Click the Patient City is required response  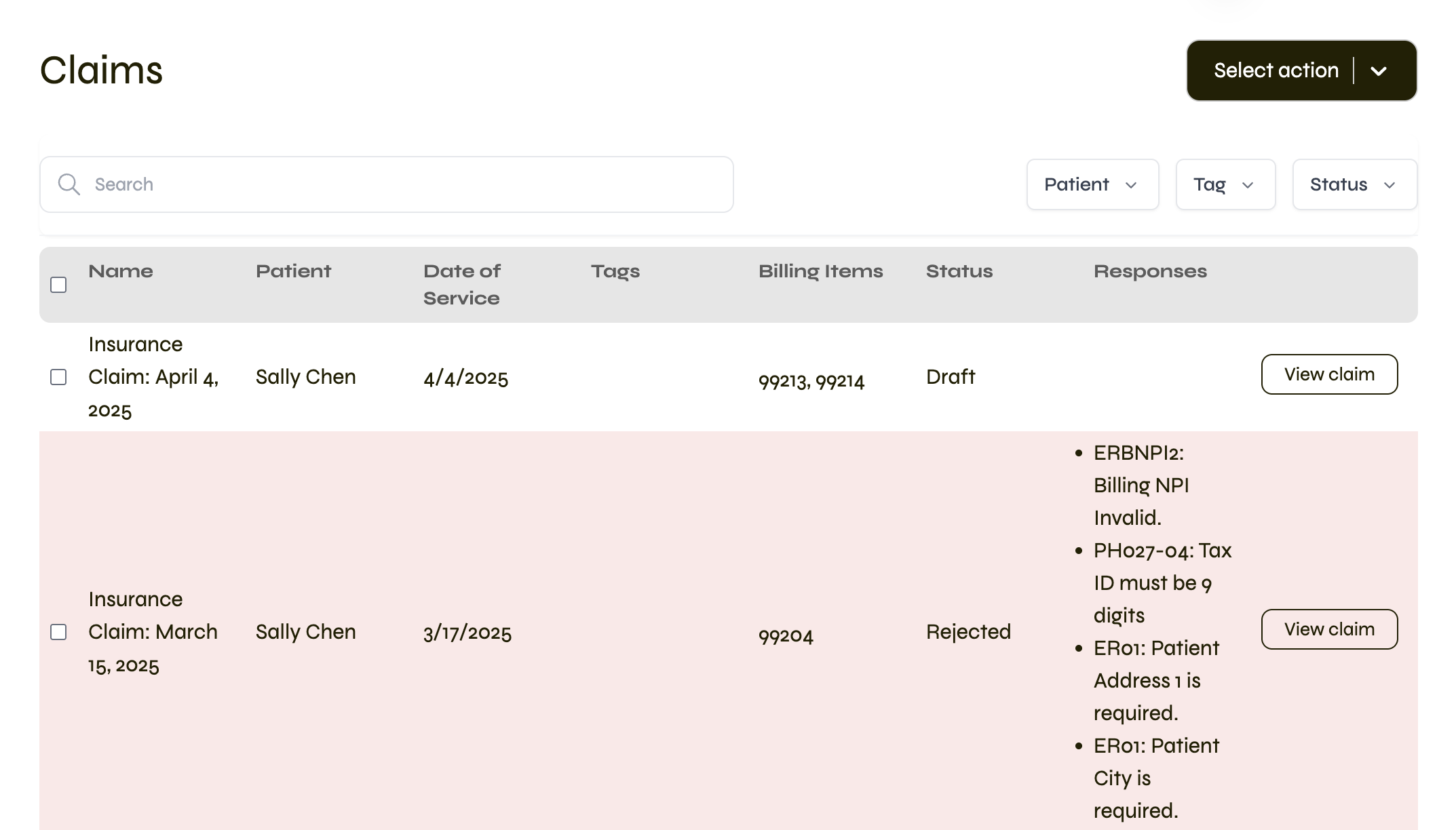pos(1156,778)
